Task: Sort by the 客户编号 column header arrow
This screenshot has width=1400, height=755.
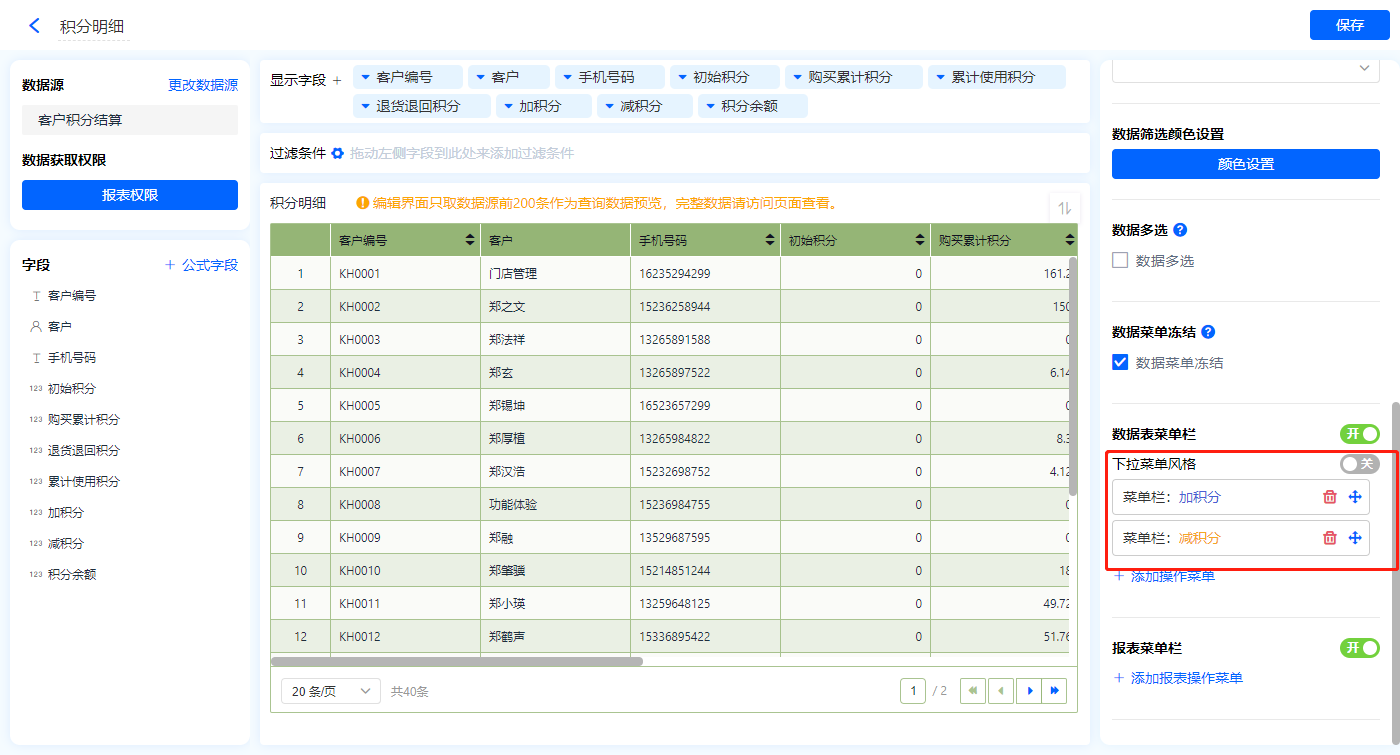Action: tap(470, 241)
